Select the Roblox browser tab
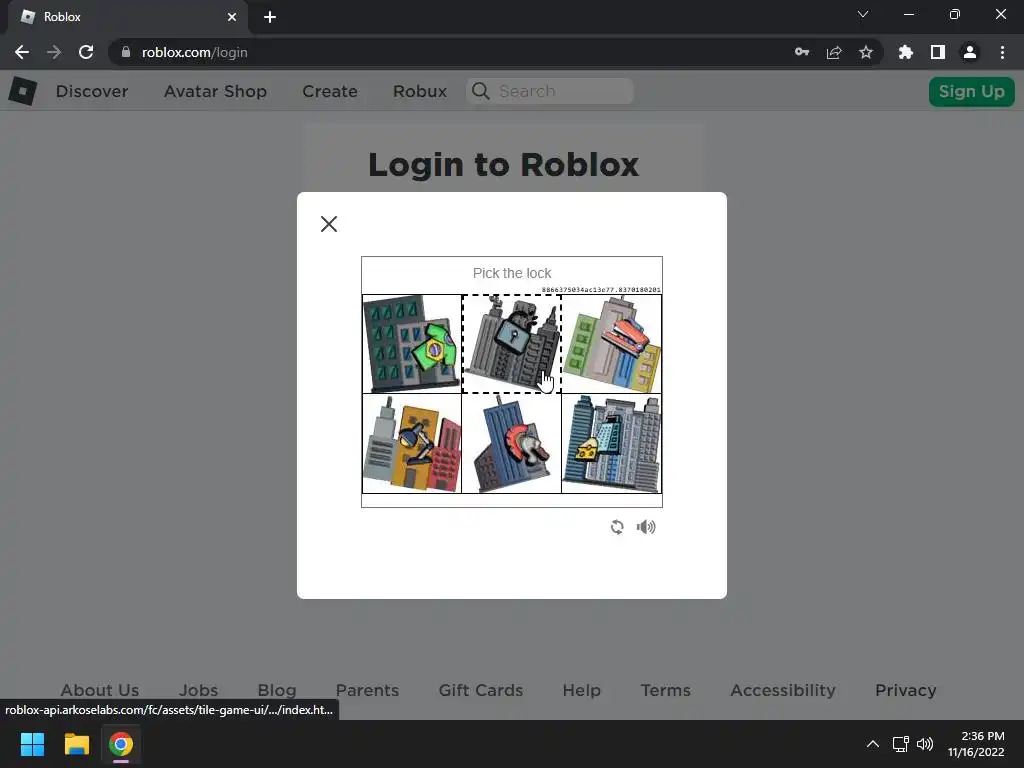 coord(128,17)
